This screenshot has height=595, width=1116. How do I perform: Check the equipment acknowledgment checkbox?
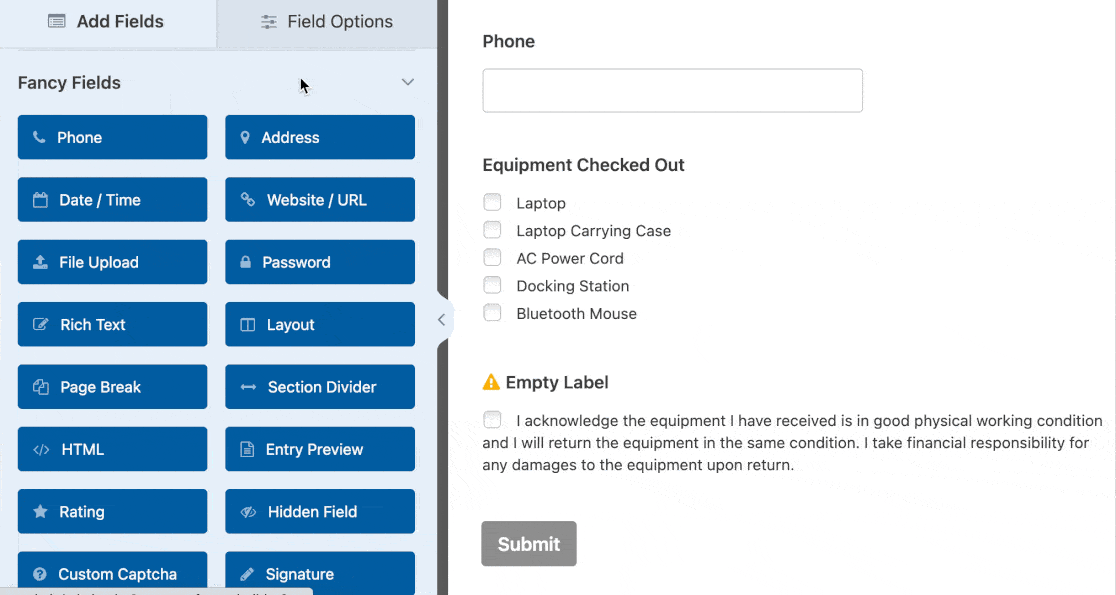coord(493,420)
